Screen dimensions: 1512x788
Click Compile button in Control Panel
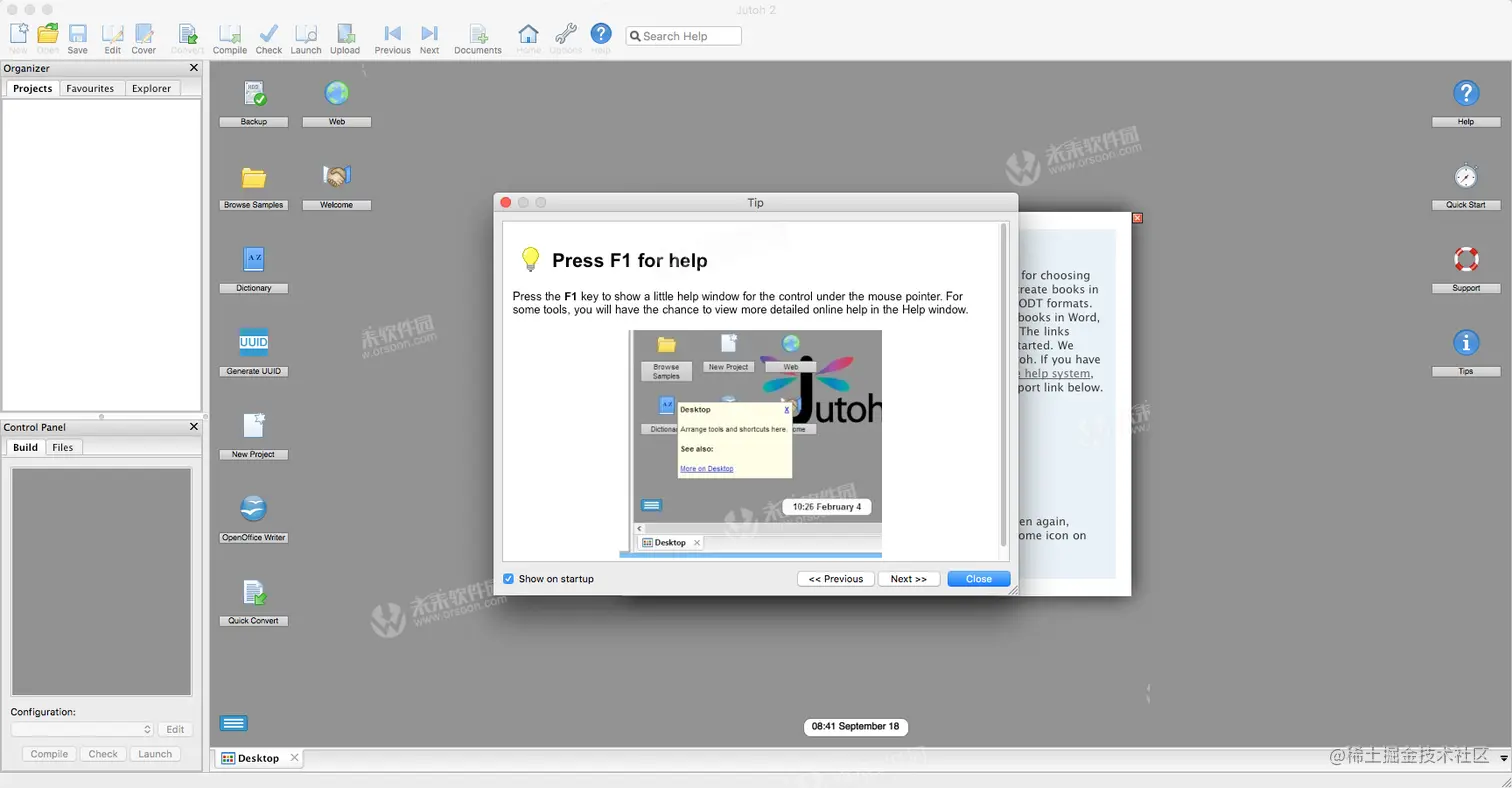pos(49,754)
